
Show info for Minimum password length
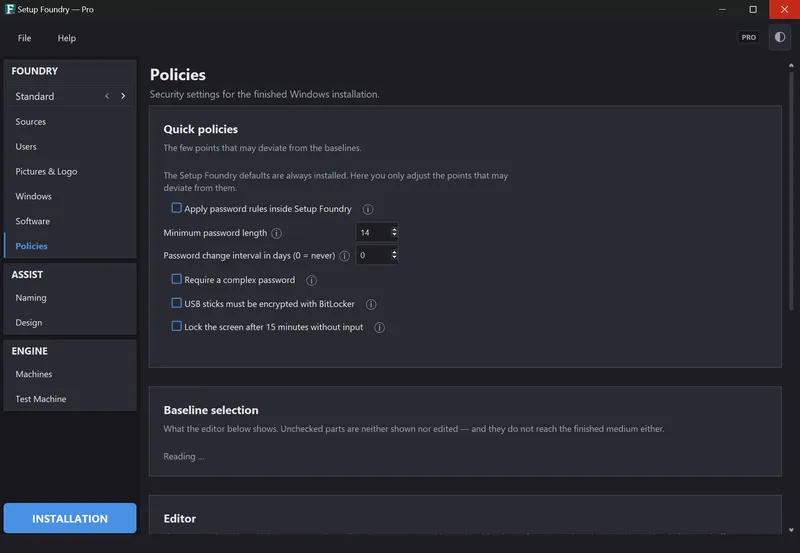pos(277,233)
